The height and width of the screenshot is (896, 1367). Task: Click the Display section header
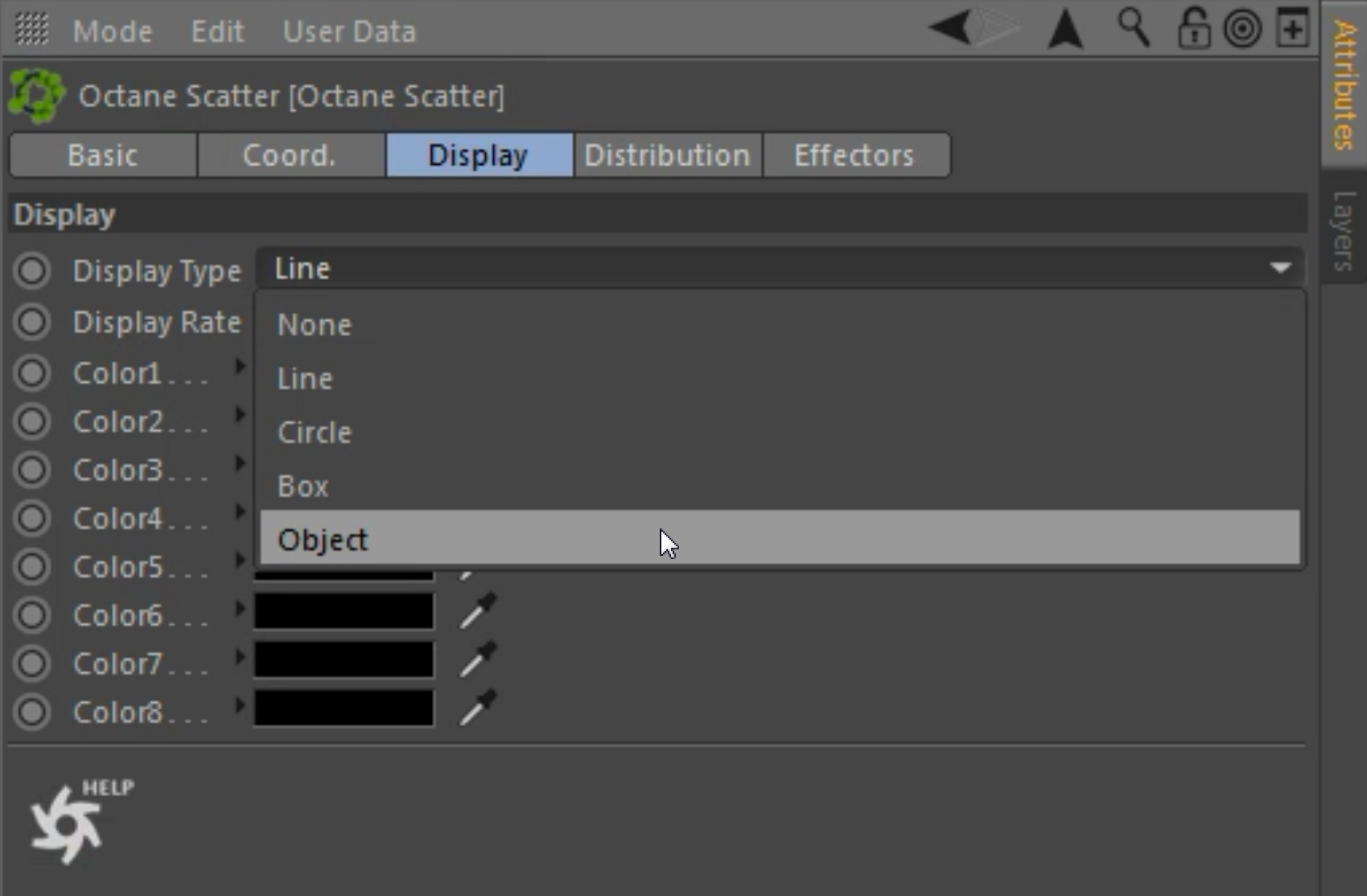click(657, 214)
